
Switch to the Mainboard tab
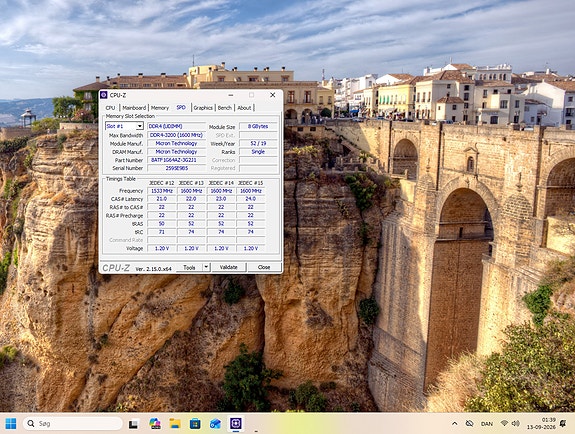tap(134, 108)
